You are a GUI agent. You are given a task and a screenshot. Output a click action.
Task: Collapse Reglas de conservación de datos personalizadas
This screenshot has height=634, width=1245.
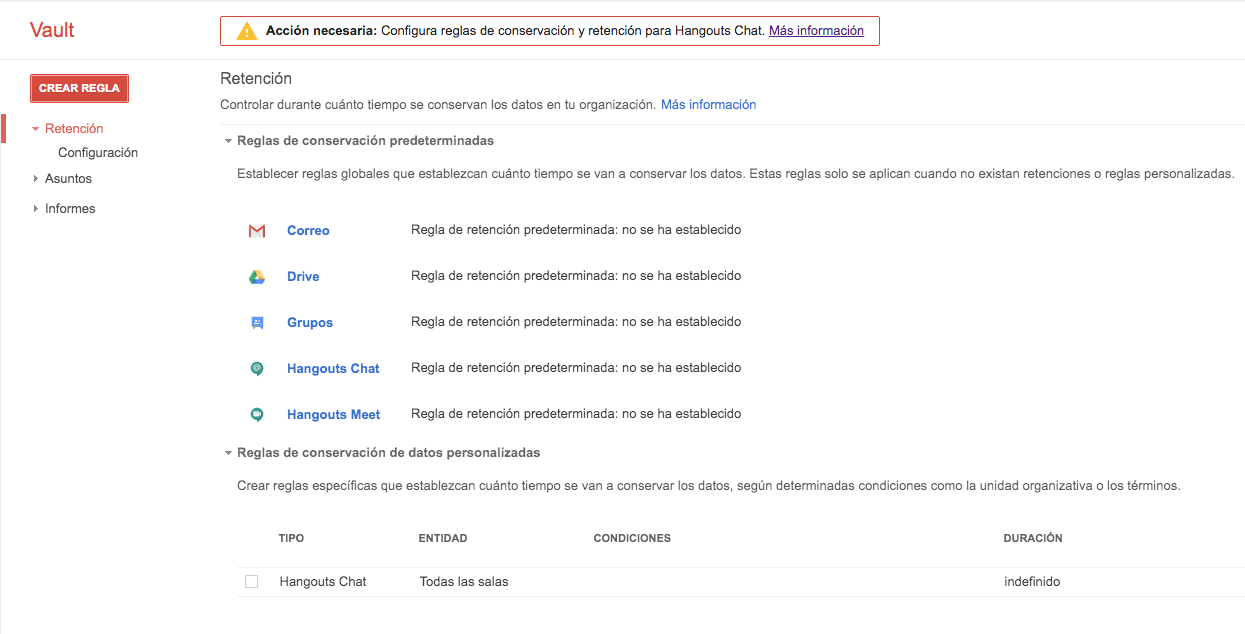pos(228,453)
